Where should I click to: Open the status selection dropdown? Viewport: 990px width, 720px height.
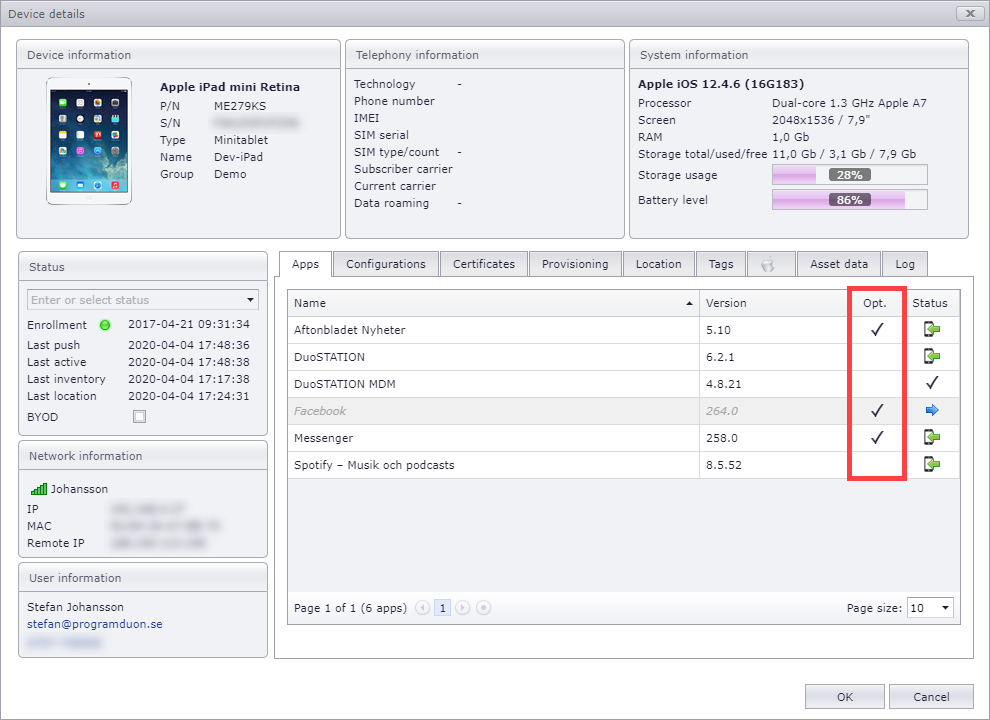(x=250, y=299)
